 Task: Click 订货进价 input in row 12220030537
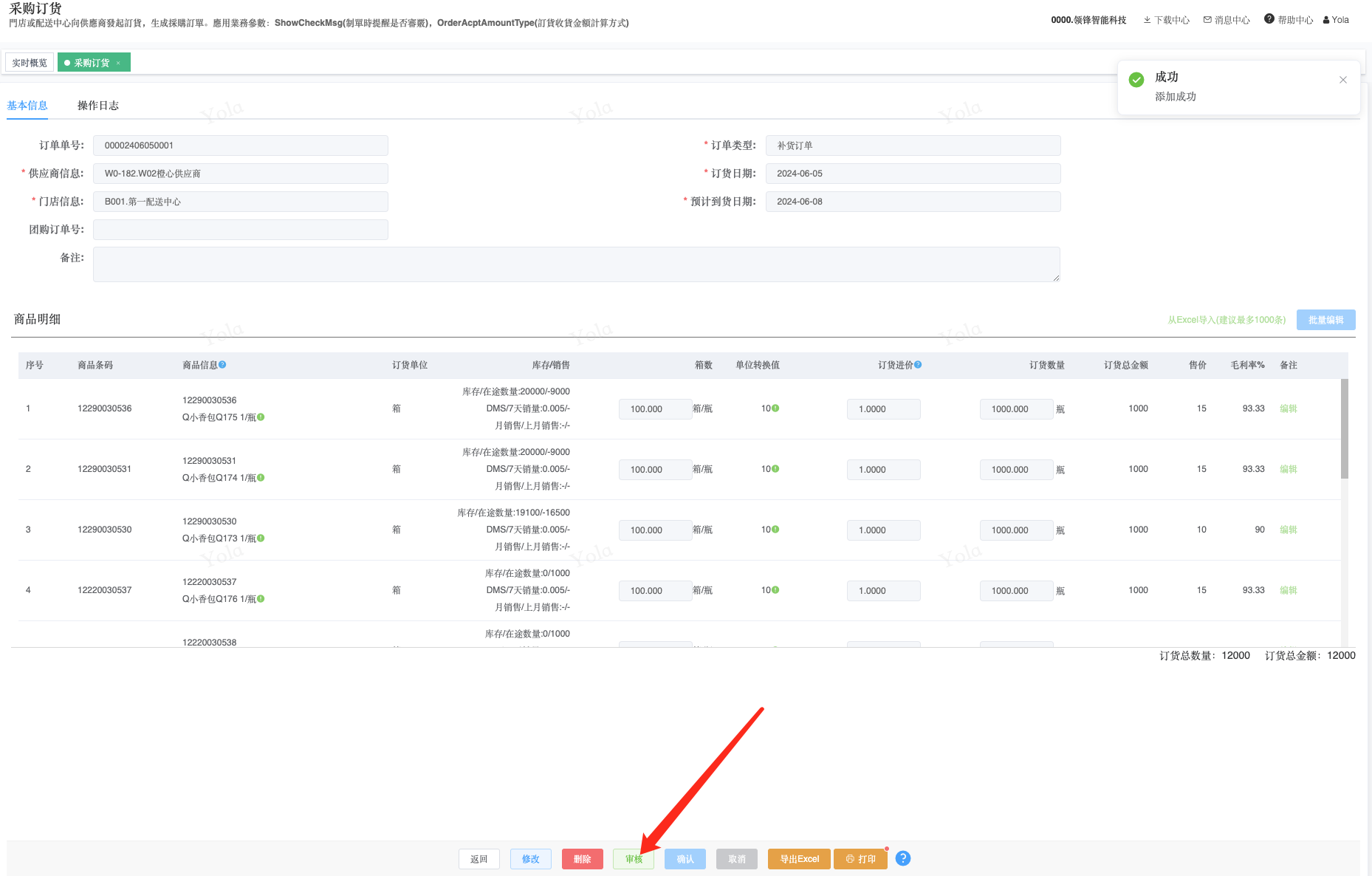884,591
